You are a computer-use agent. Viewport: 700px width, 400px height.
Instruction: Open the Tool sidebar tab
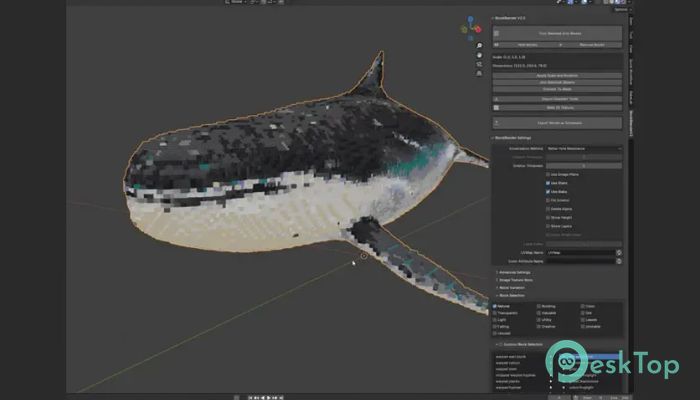631,34
